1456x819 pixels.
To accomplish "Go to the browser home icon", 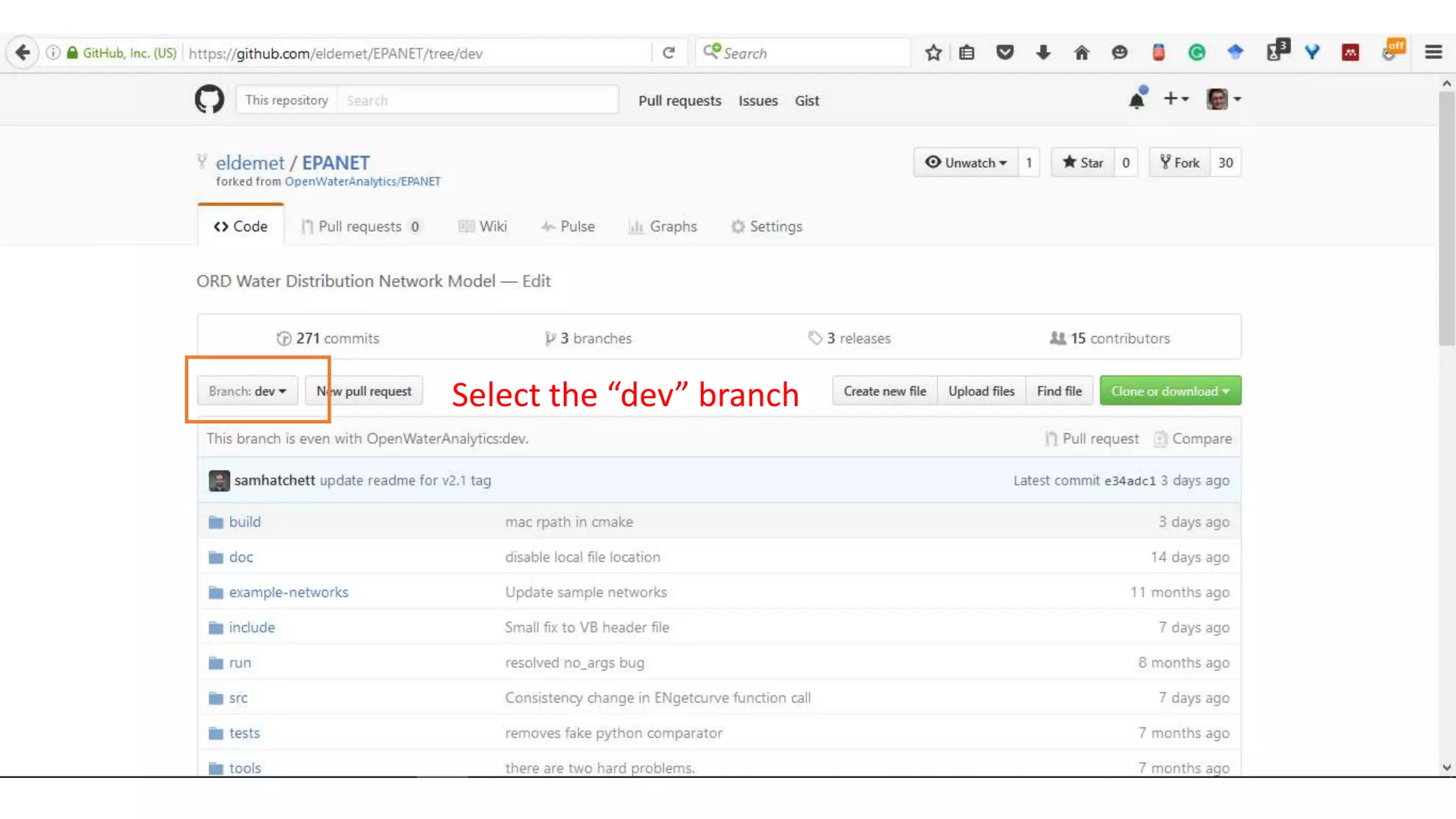I will 1081,53.
